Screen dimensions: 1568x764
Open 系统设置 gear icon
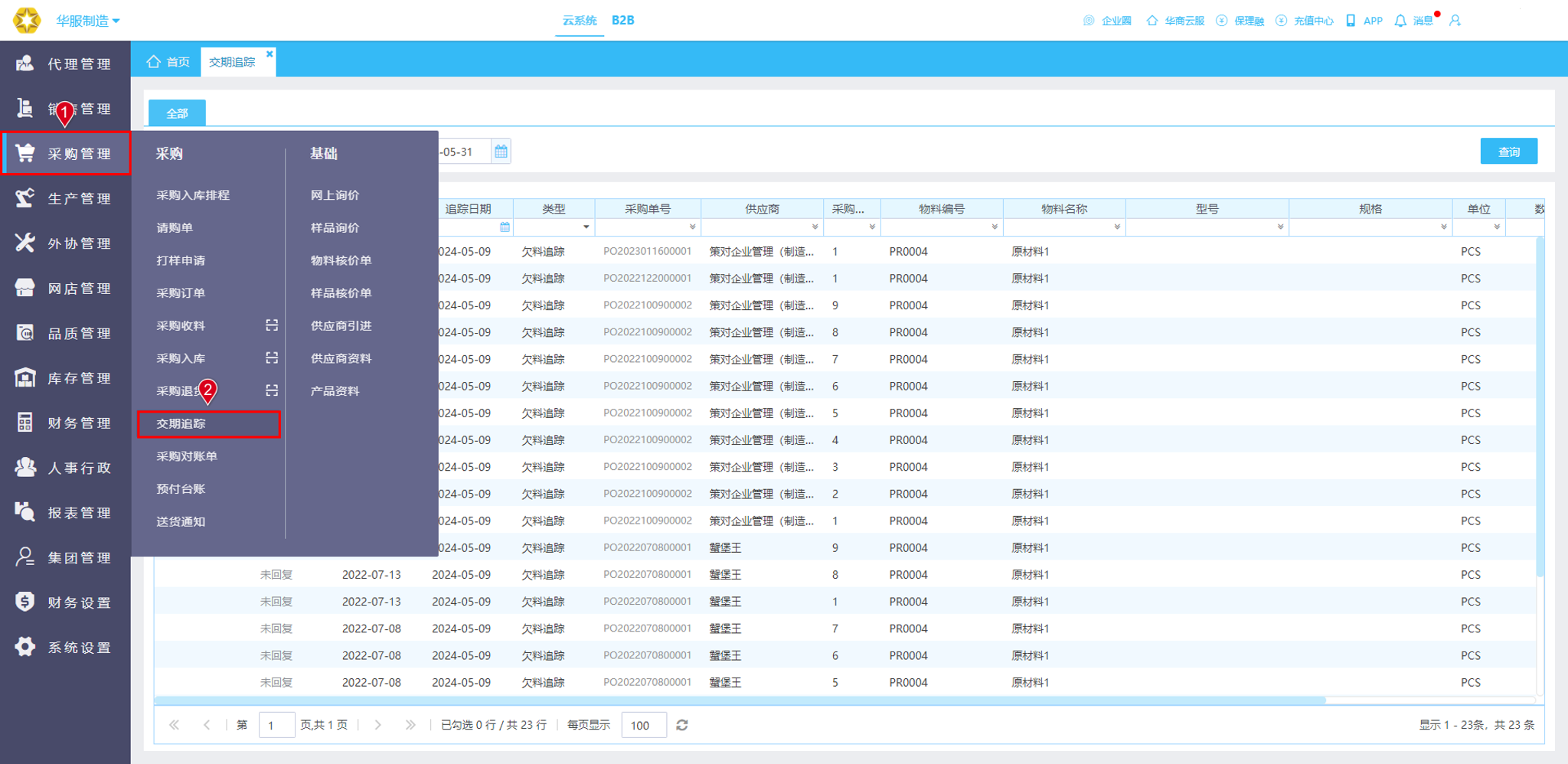pos(25,647)
